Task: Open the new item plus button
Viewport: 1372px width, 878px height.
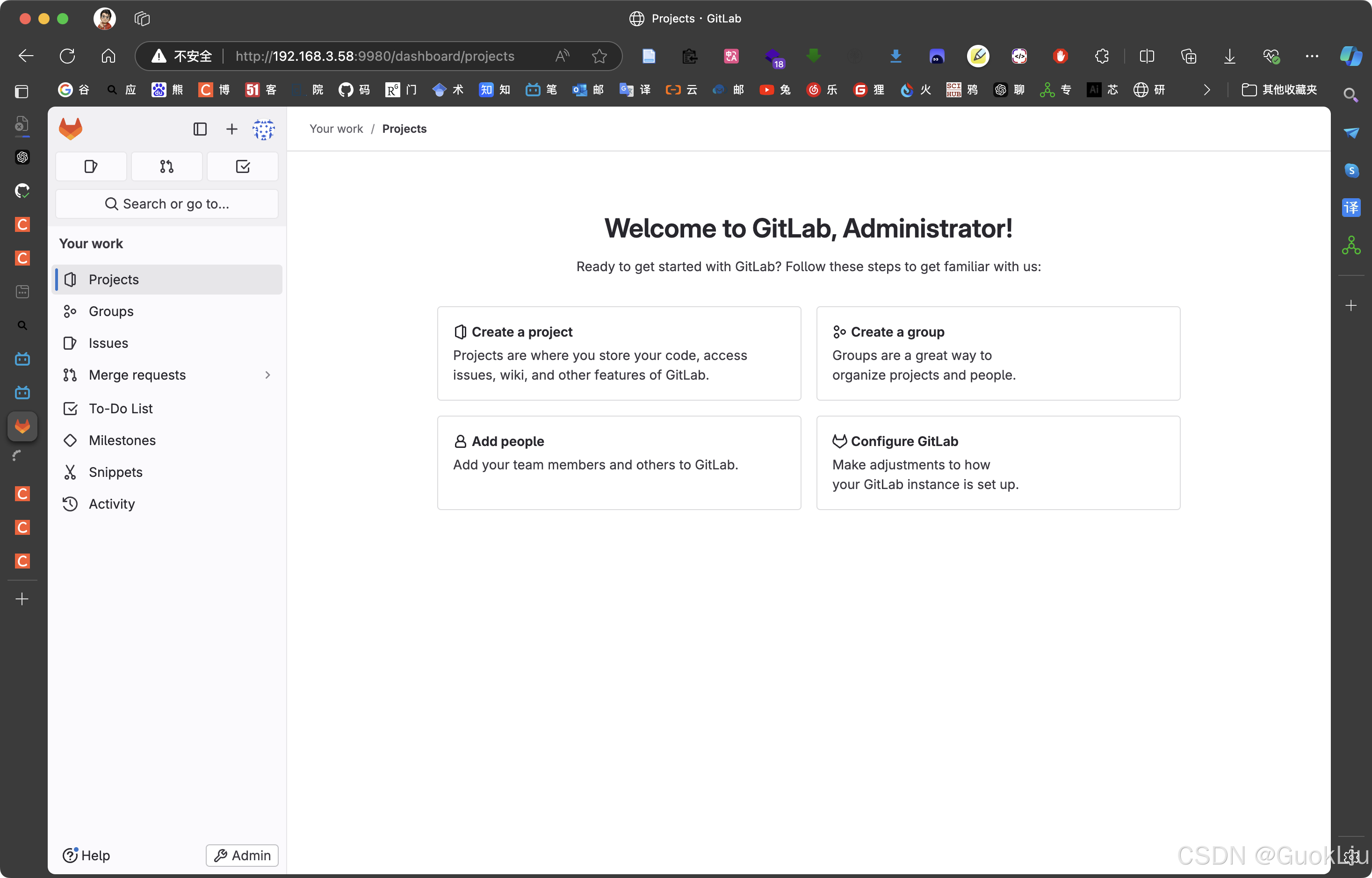Action: tap(231, 128)
